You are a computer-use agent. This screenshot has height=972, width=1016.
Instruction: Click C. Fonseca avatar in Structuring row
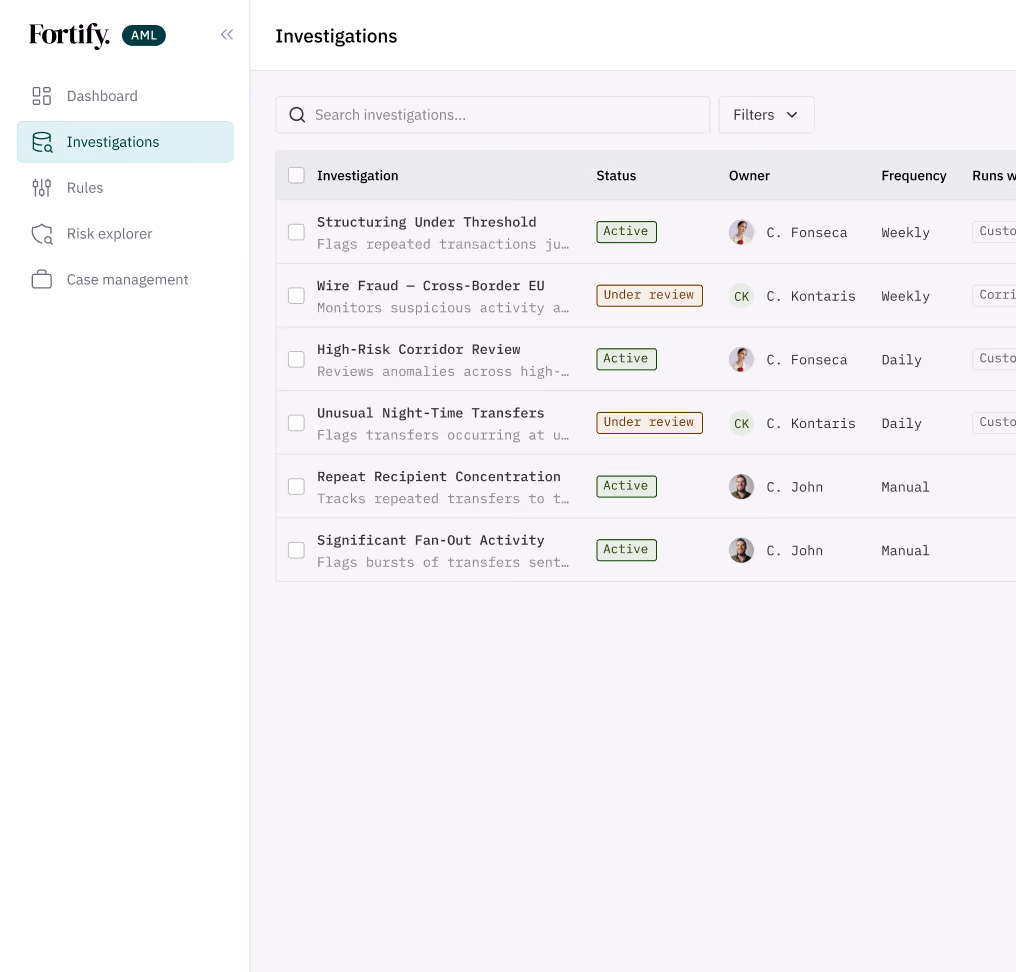(x=741, y=232)
